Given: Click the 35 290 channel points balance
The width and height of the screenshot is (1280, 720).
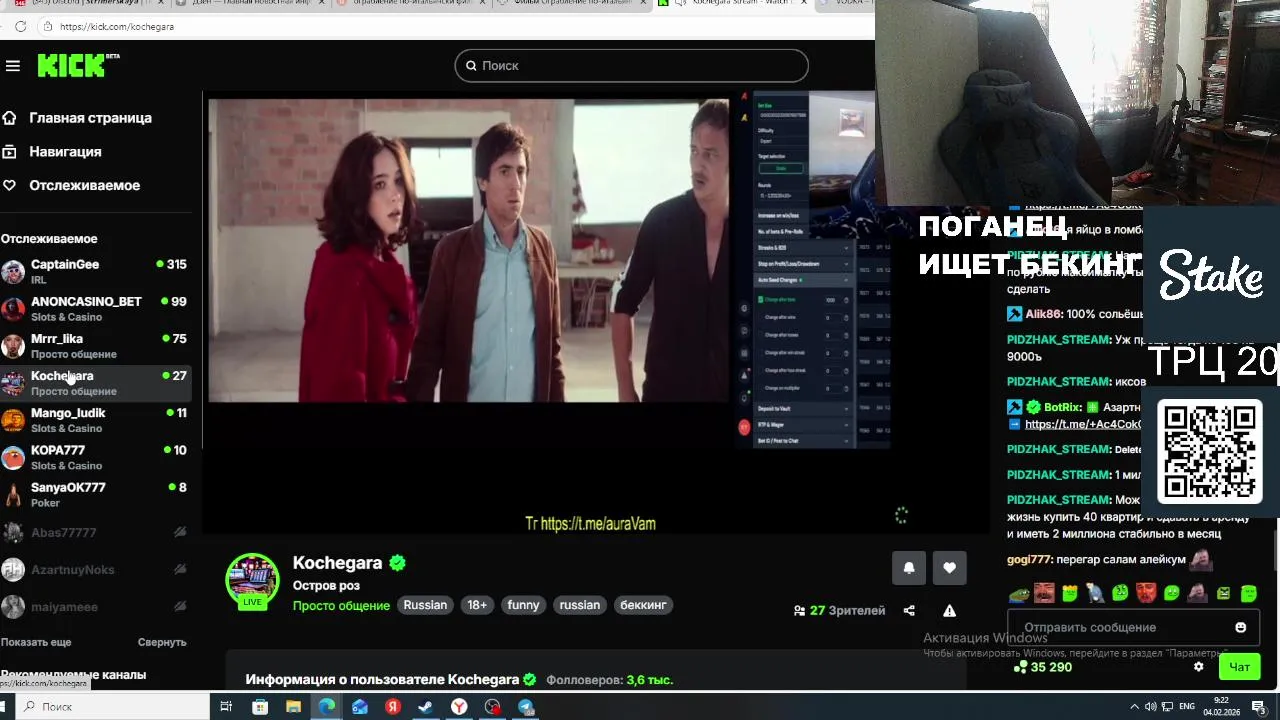Looking at the screenshot, I should [1043, 667].
